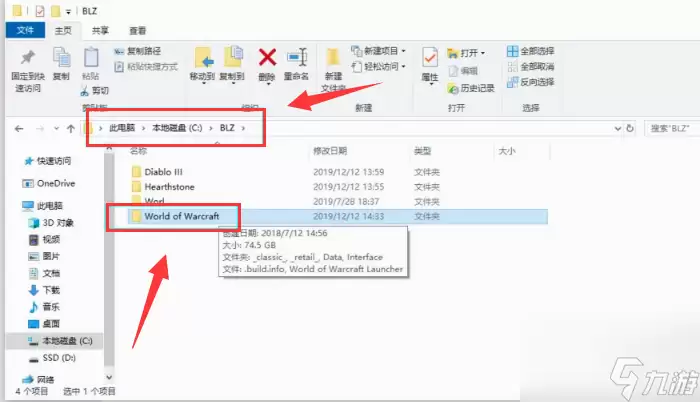Click the Rename (重命名) icon
Image resolution: width=700 pixels, height=402 pixels.
[x=296, y=57]
